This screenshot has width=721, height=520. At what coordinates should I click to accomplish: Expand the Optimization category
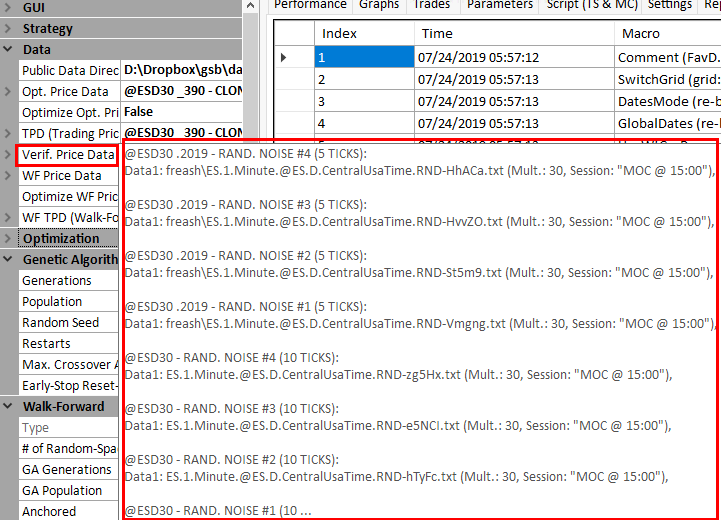[x=9, y=239]
